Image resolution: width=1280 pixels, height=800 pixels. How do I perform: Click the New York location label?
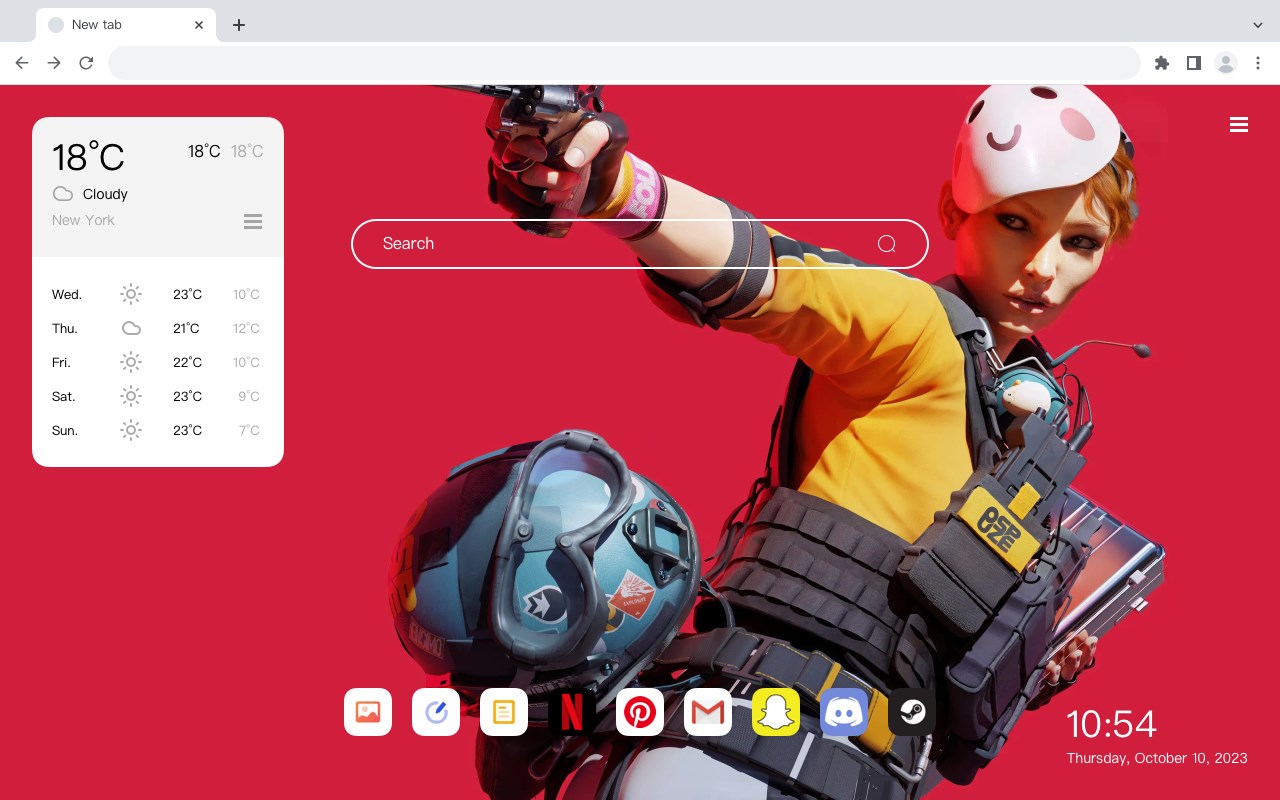click(83, 220)
